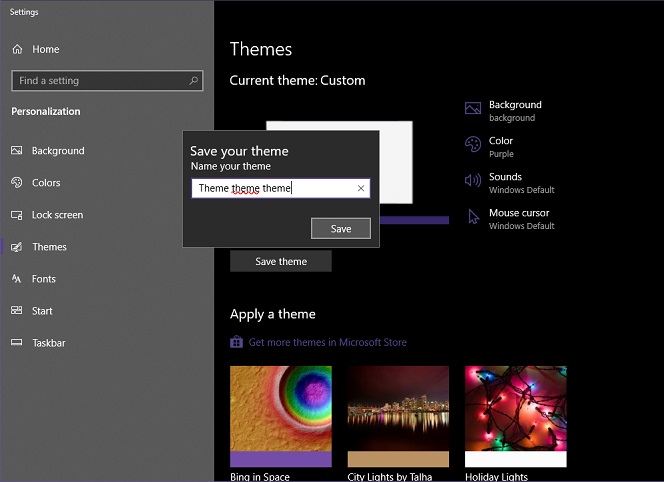Click the Fonts icon in sidebar

(x=17, y=279)
